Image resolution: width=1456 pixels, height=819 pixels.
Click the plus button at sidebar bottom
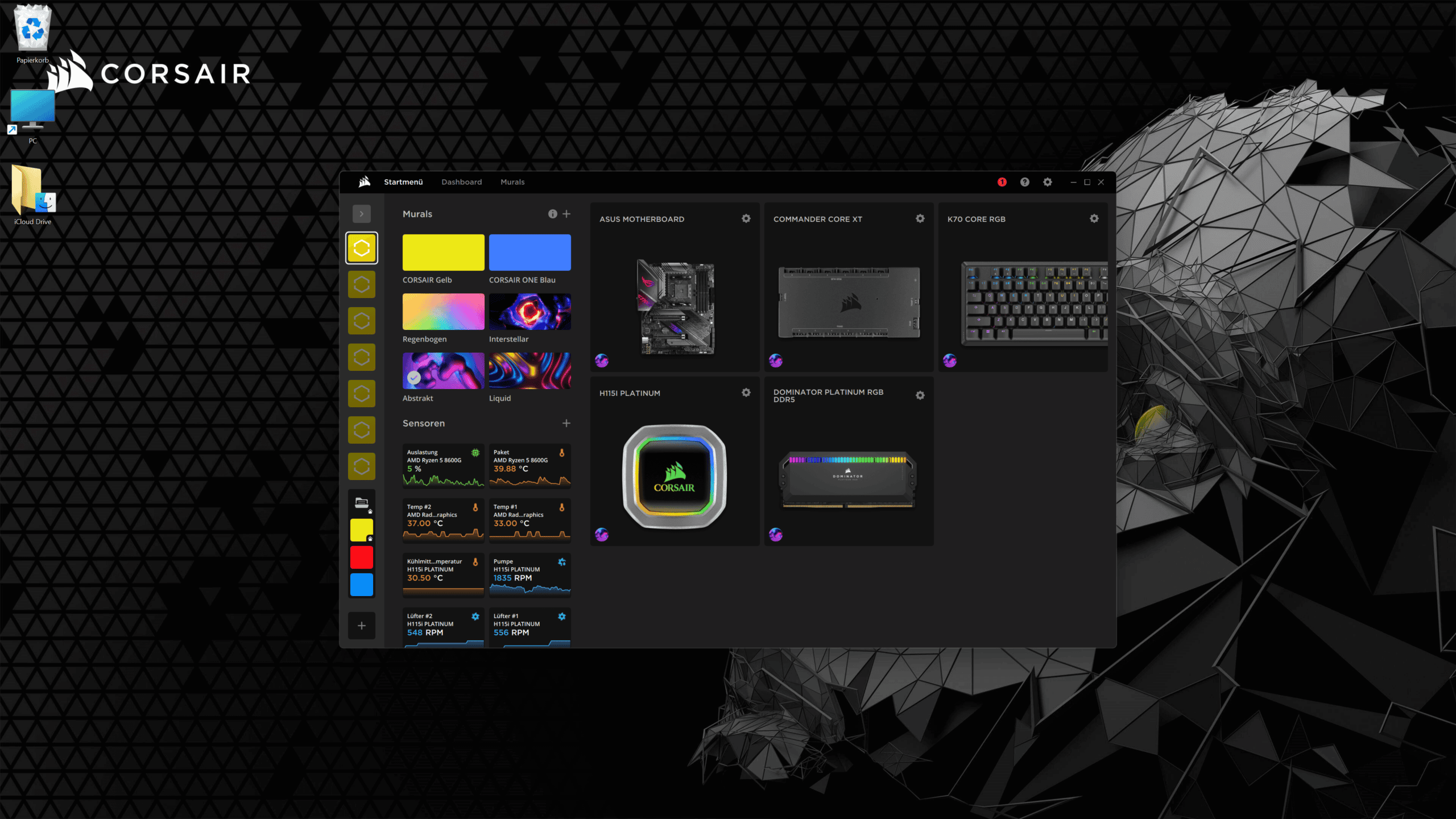[362, 626]
